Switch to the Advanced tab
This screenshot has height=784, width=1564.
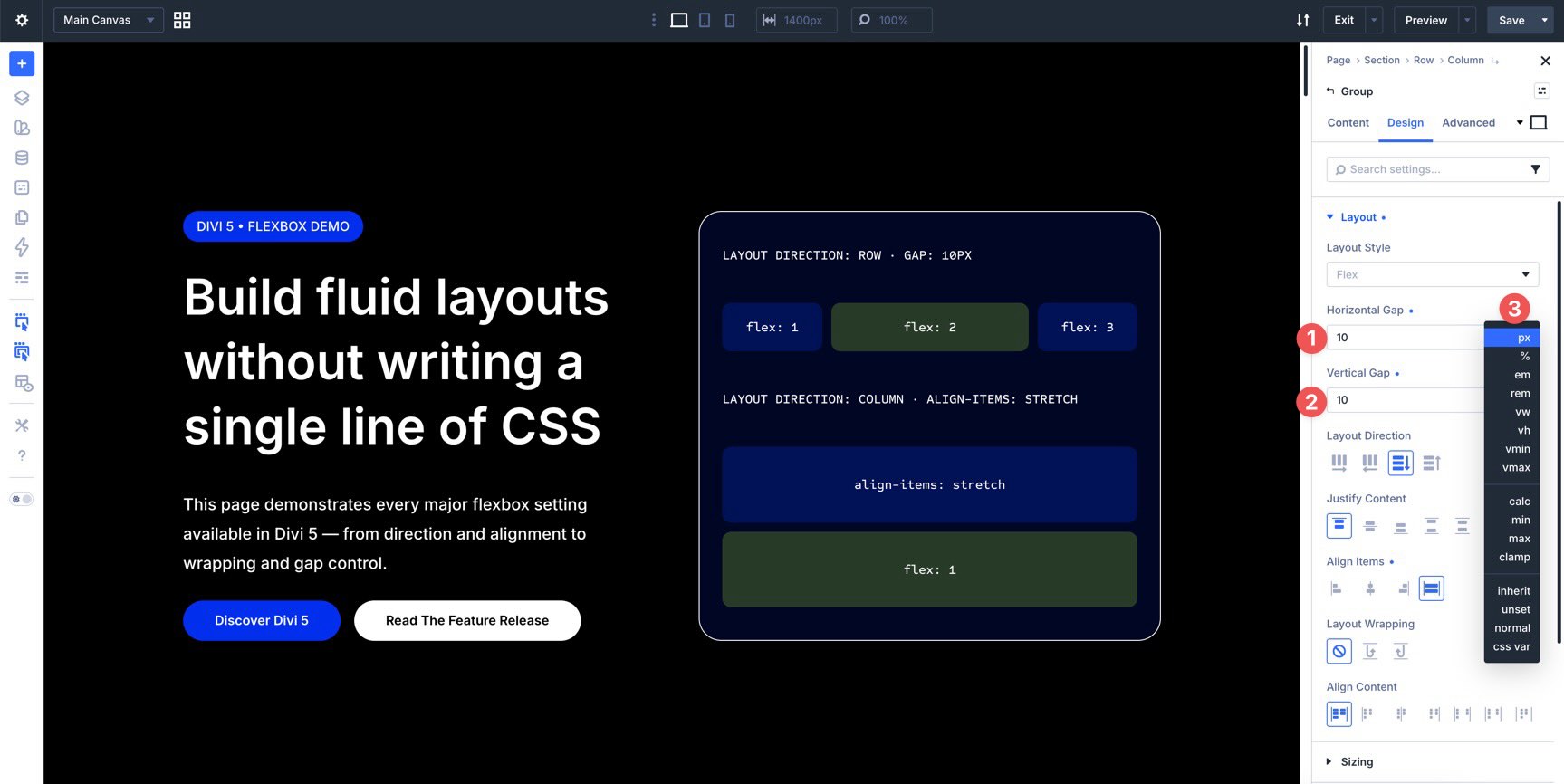click(1468, 123)
